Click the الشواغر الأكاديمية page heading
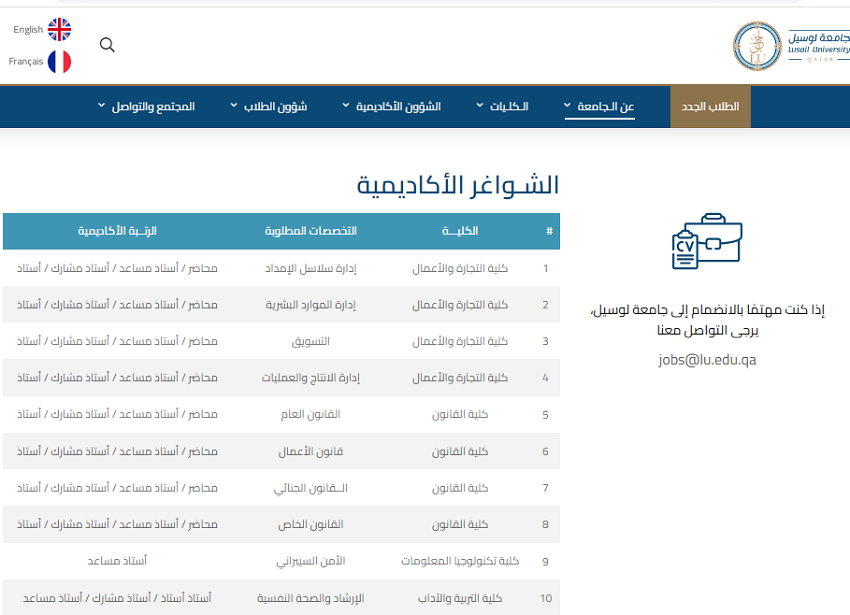Screen dimensions: 850x615 tap(458, 185)
